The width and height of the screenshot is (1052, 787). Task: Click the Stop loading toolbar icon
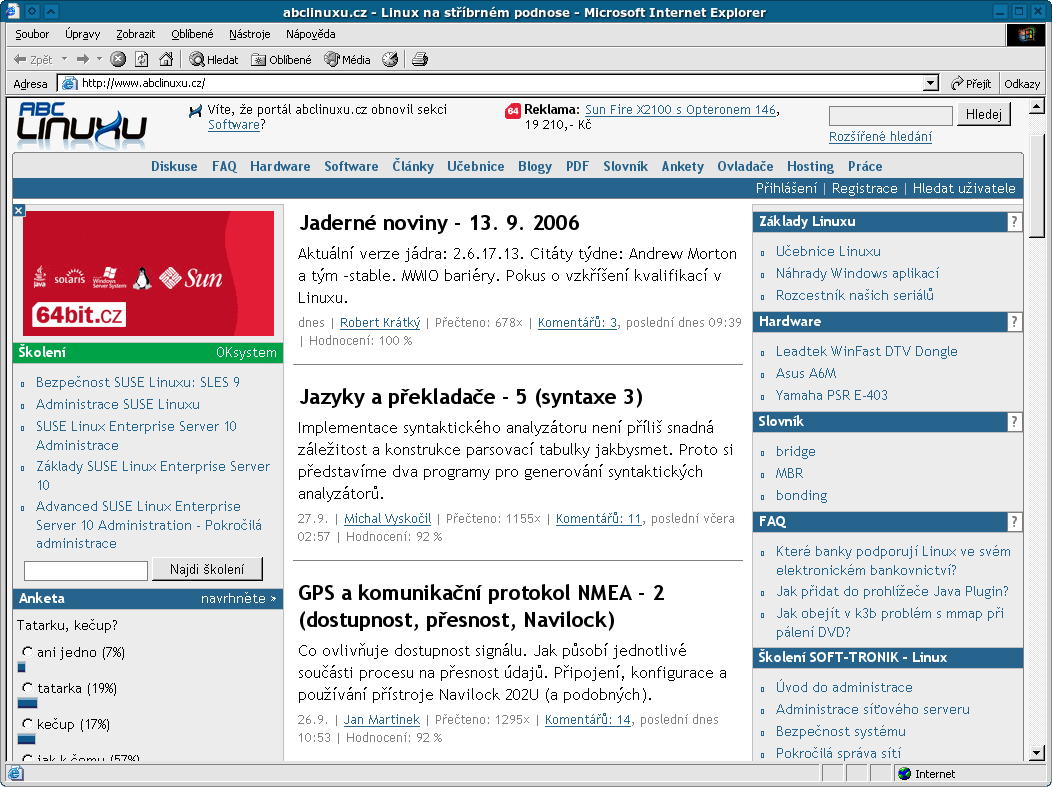(x=118, y=60)
